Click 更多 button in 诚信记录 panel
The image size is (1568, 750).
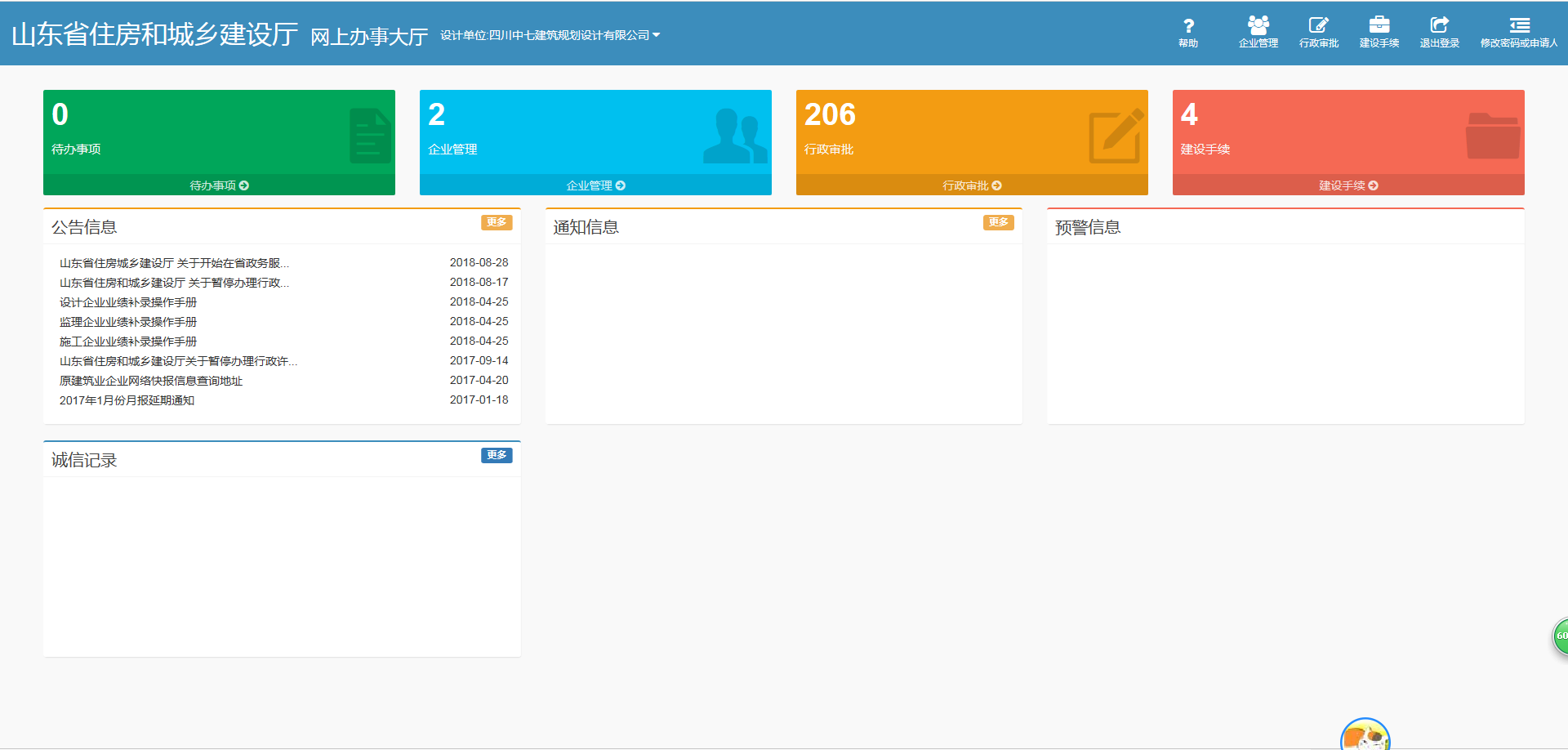click(x=497, y=455)
